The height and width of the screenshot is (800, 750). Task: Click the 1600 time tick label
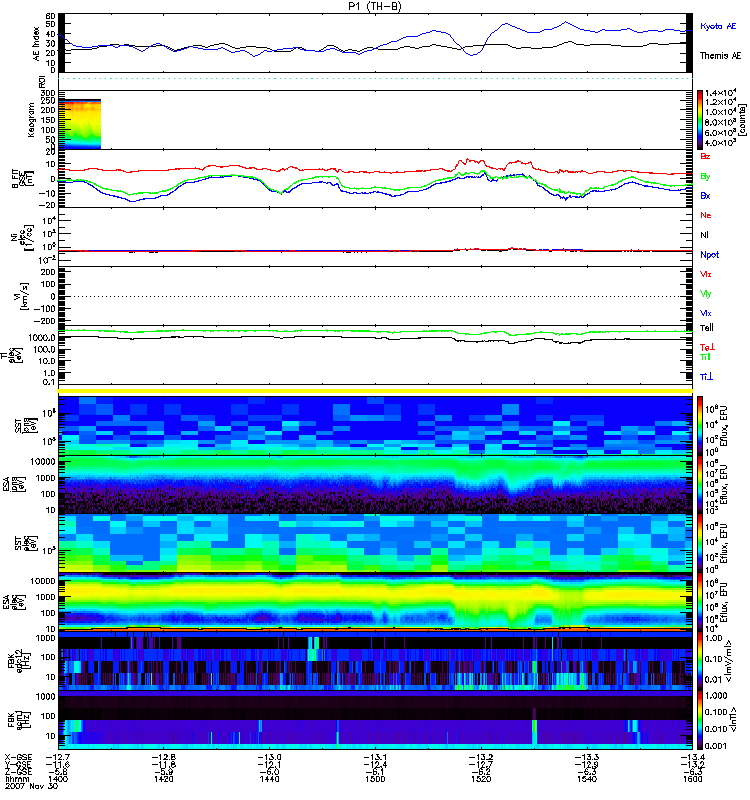coord(692,779)
